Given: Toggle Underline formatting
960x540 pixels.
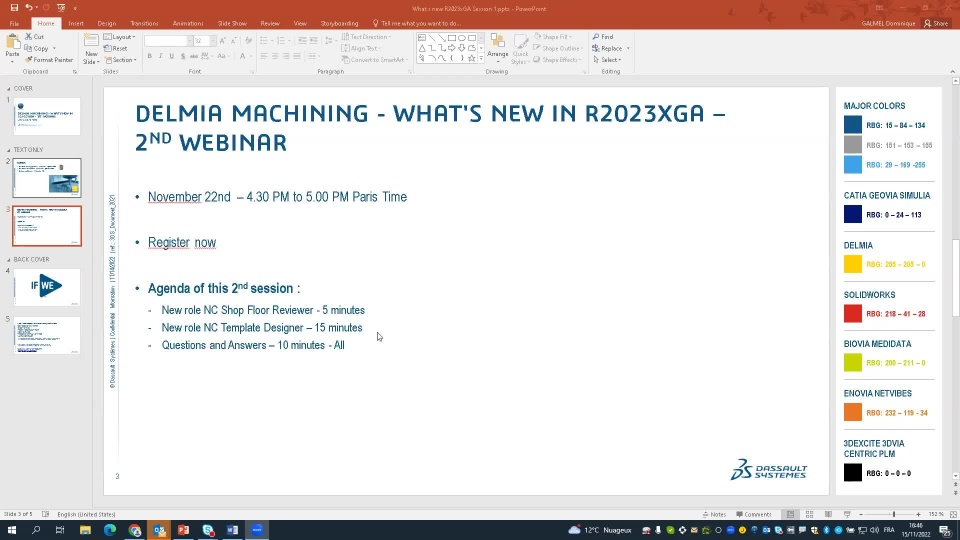Looking at the screenshot, I should click(x=171, y=56).
